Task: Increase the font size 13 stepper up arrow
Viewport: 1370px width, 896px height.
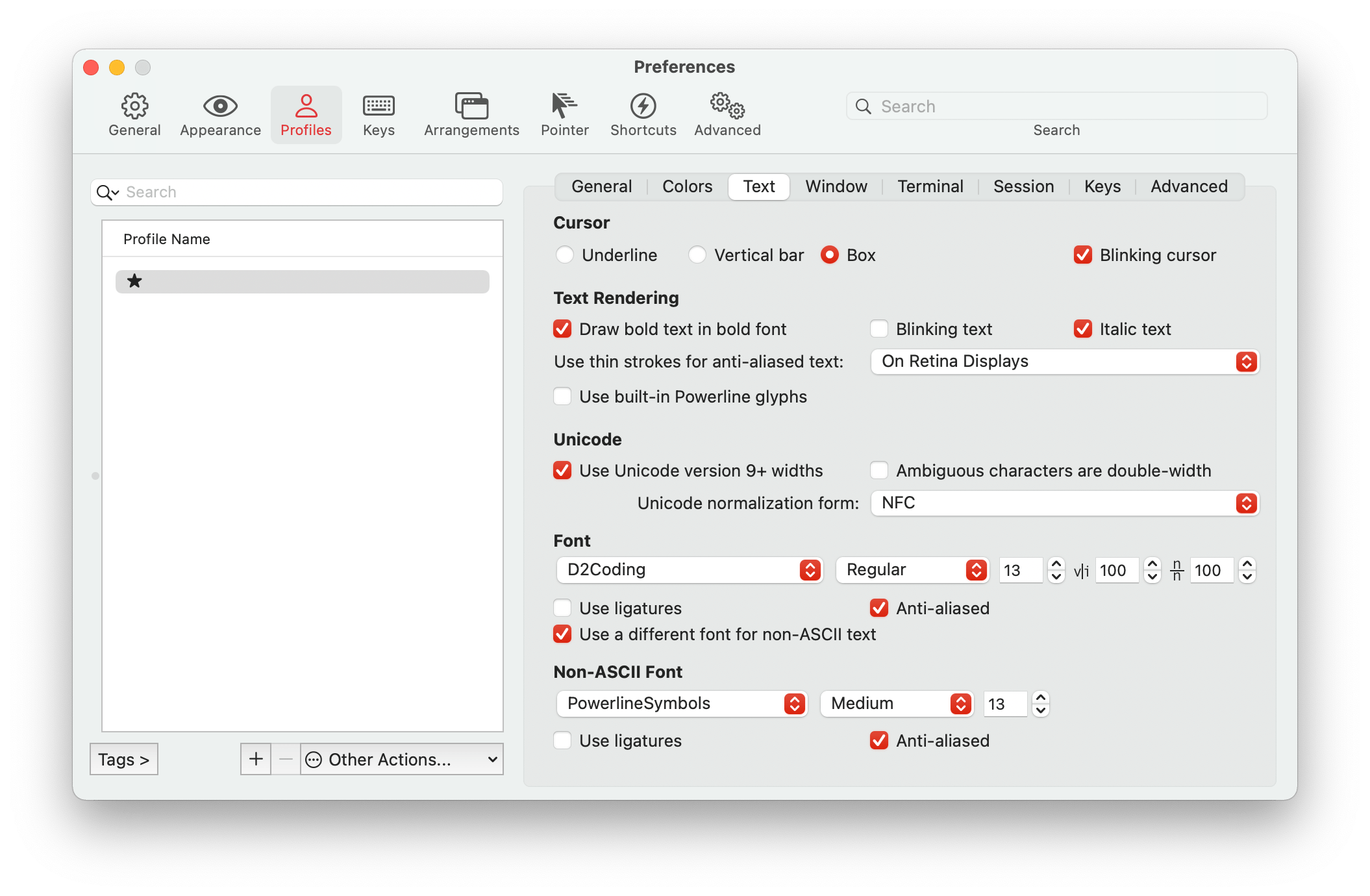Action: [x=1056, y=564]
